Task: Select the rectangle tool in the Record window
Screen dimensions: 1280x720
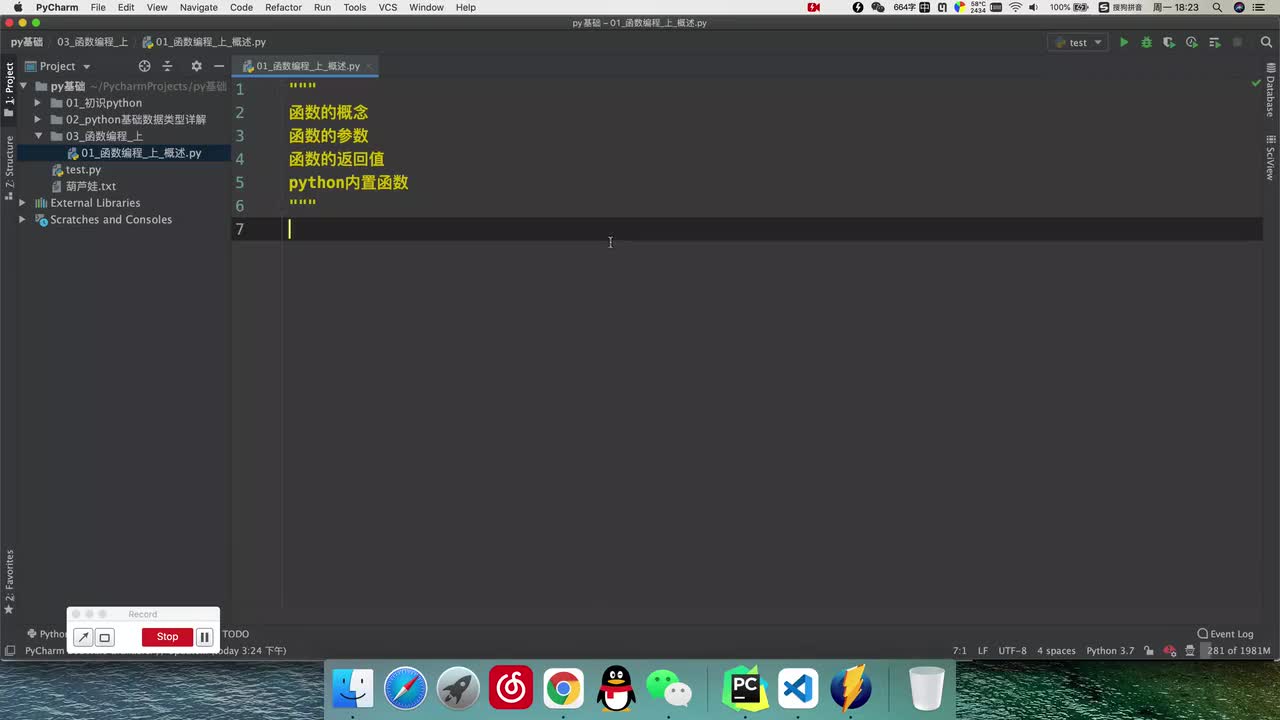Action: (x=104, y=637)
